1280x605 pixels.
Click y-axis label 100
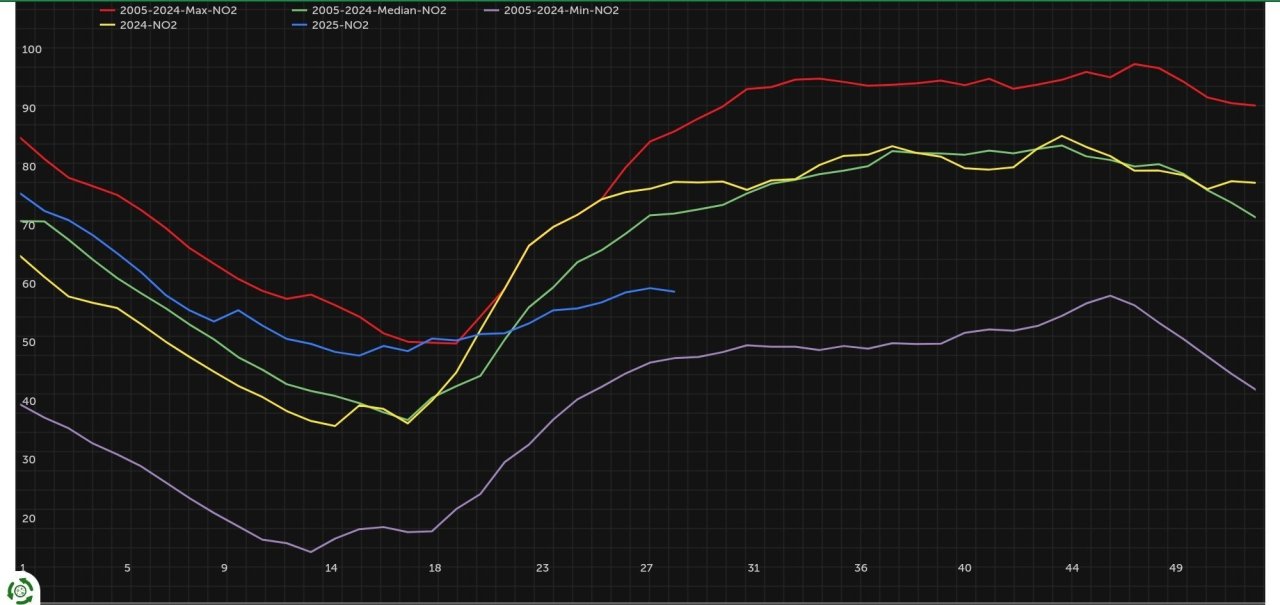[31, 49]
